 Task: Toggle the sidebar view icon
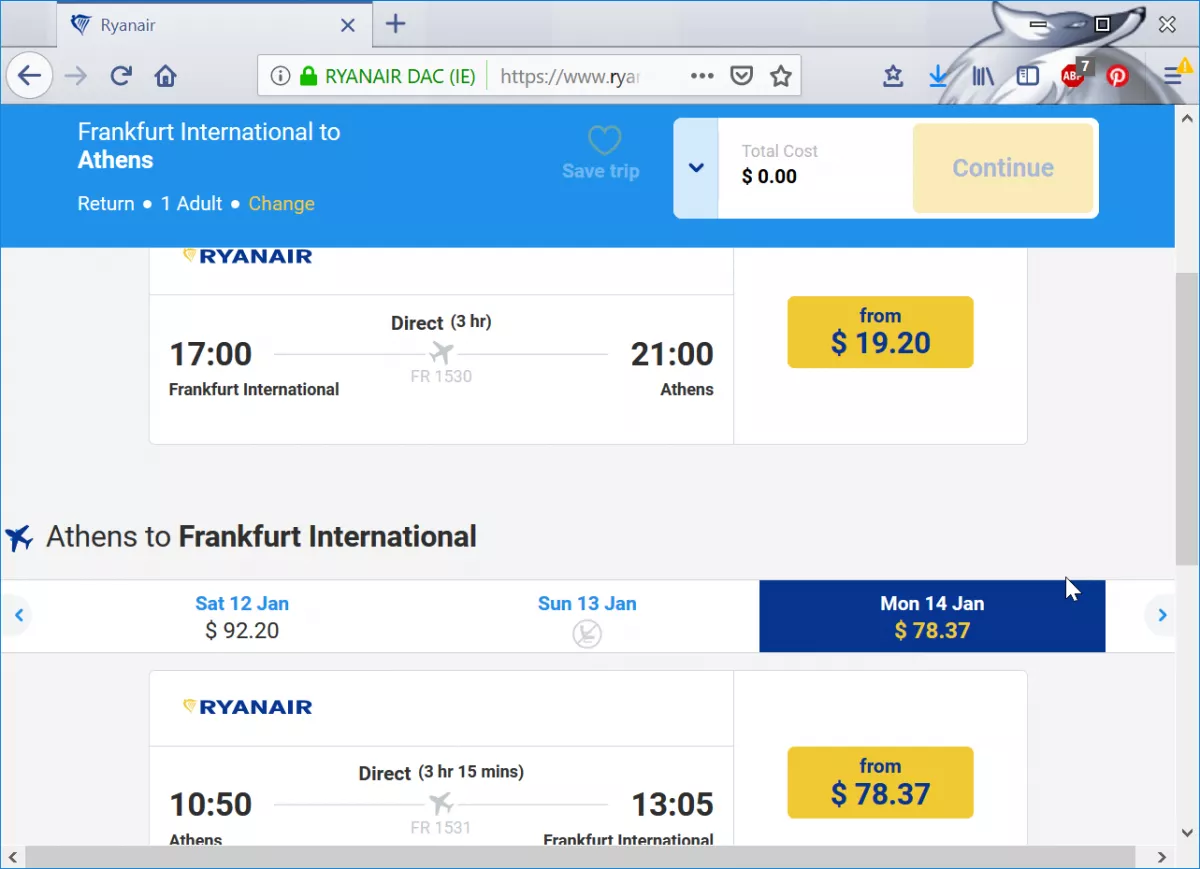(1028, 76)
